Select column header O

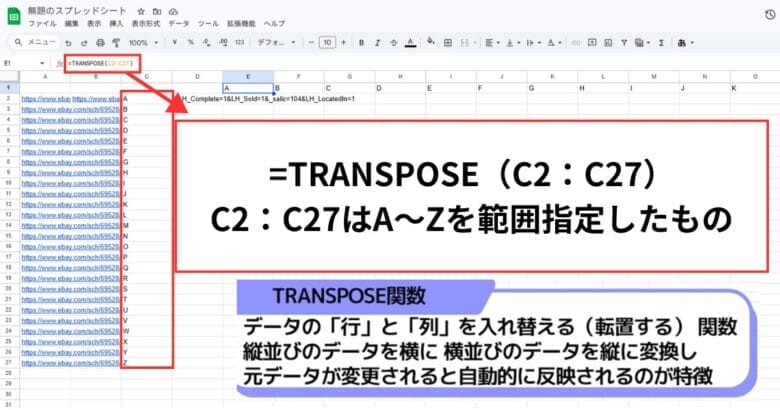point(755,77)
